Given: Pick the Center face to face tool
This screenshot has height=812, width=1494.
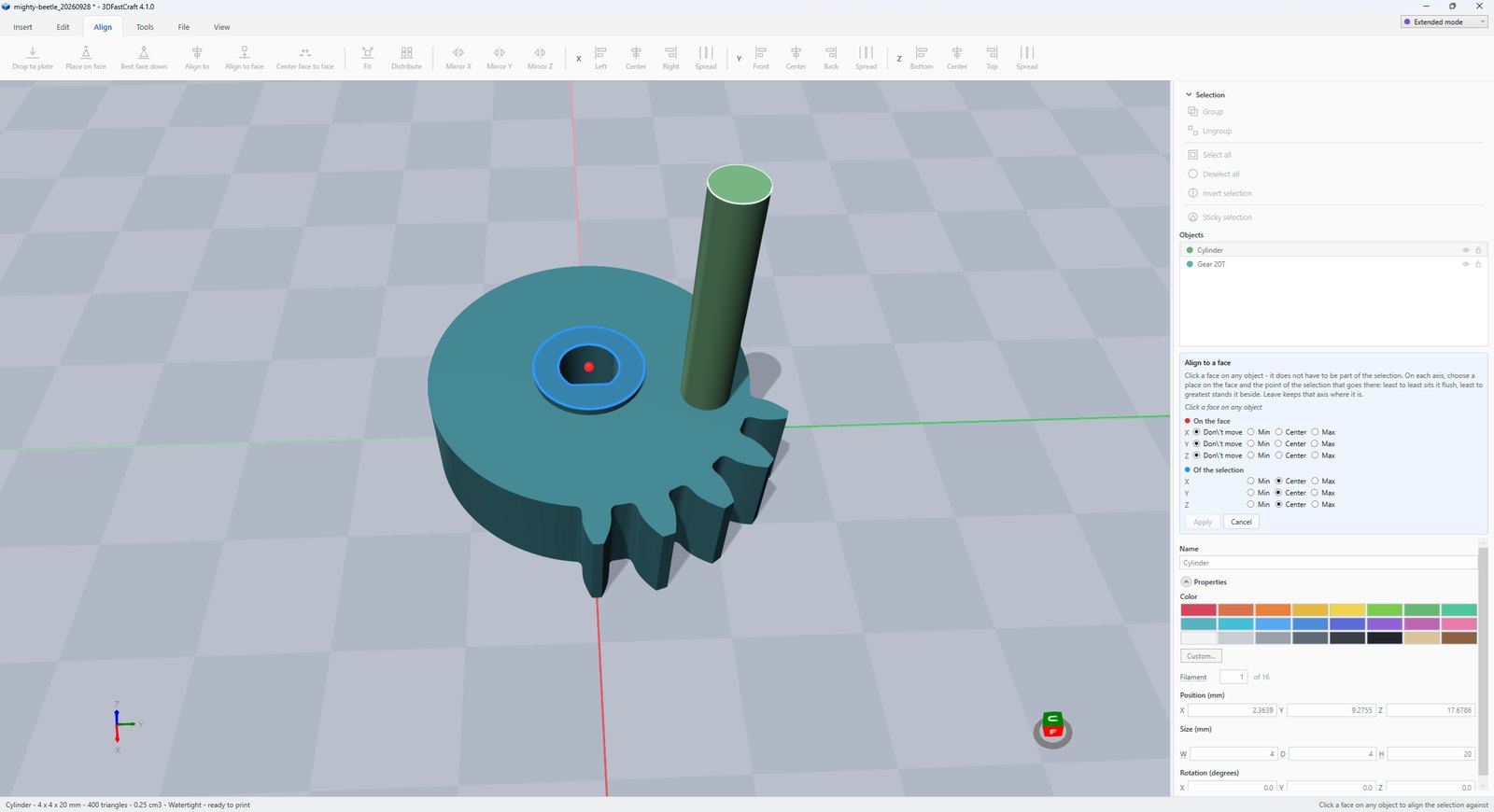Looking at the screenshot, I should click(x=304, y=58).
